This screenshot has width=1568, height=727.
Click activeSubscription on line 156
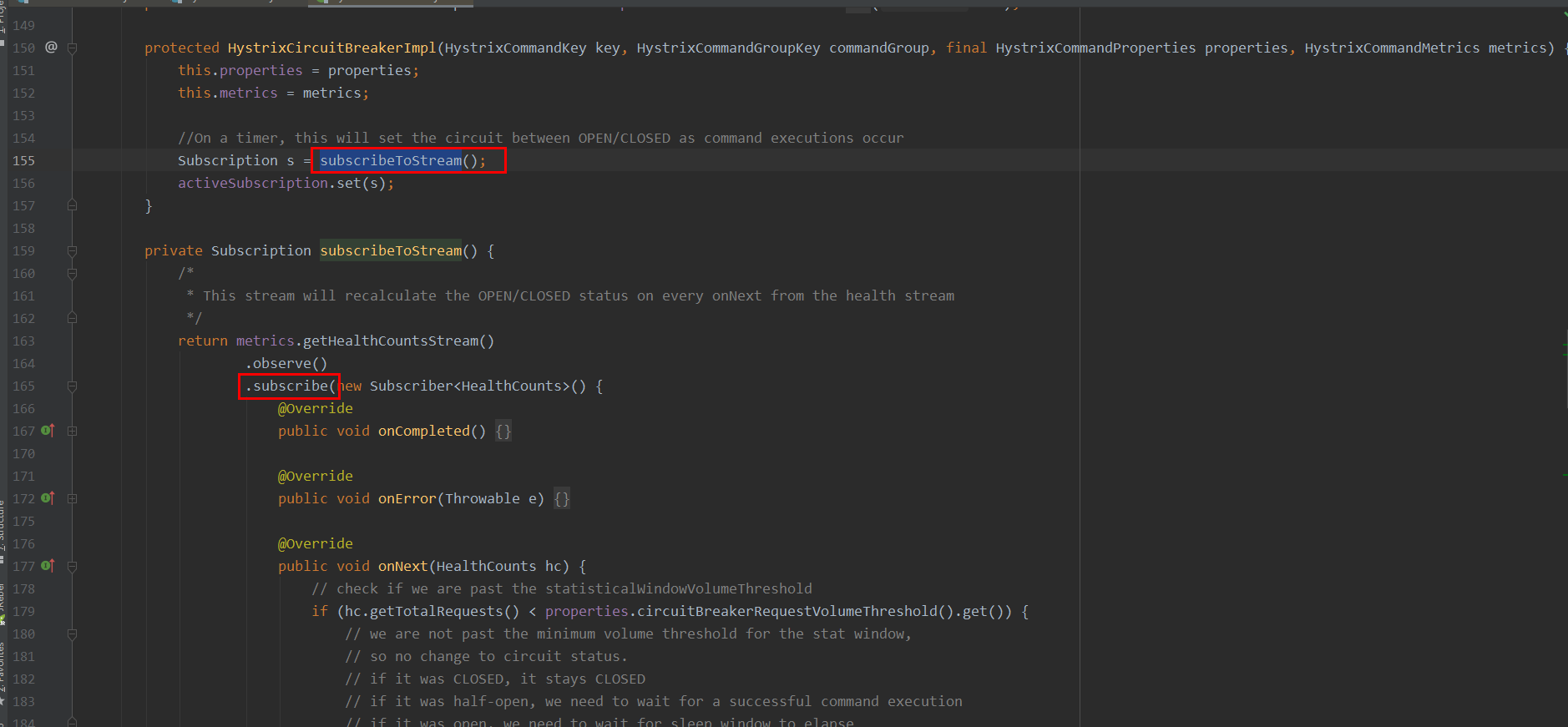tap(252, 183)
